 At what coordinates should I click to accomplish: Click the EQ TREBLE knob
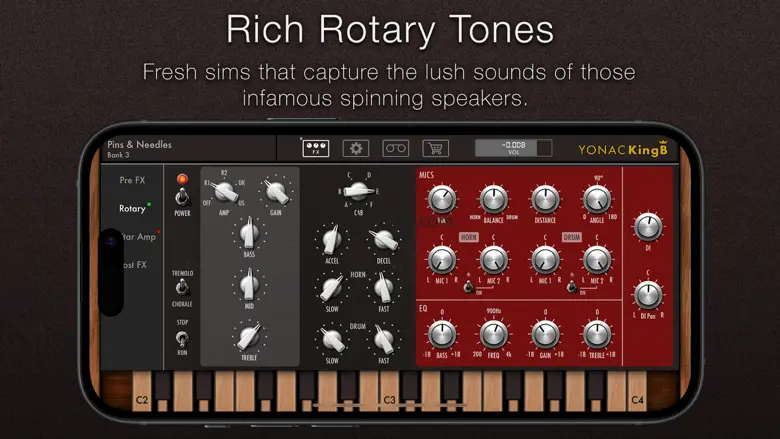(x=597, y=335)
